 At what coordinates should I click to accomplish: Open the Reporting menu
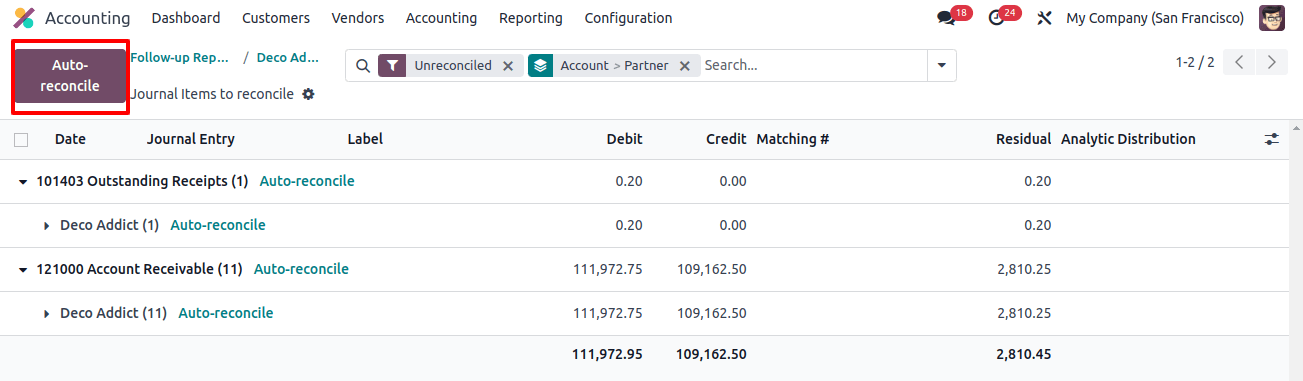click(531, 18)
